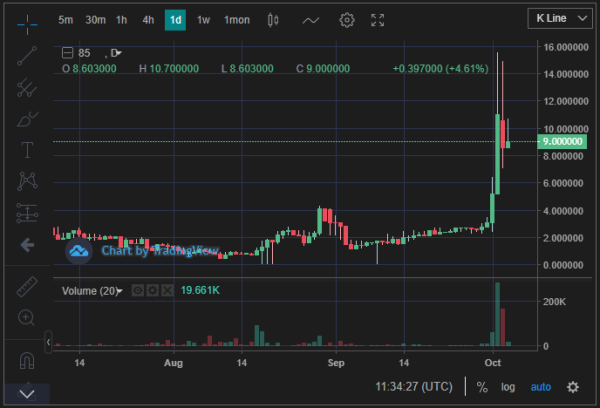Enter fullscreen chart mode
Image resolution: width=600 pixels, height=408 pixels.
(377, 20)
